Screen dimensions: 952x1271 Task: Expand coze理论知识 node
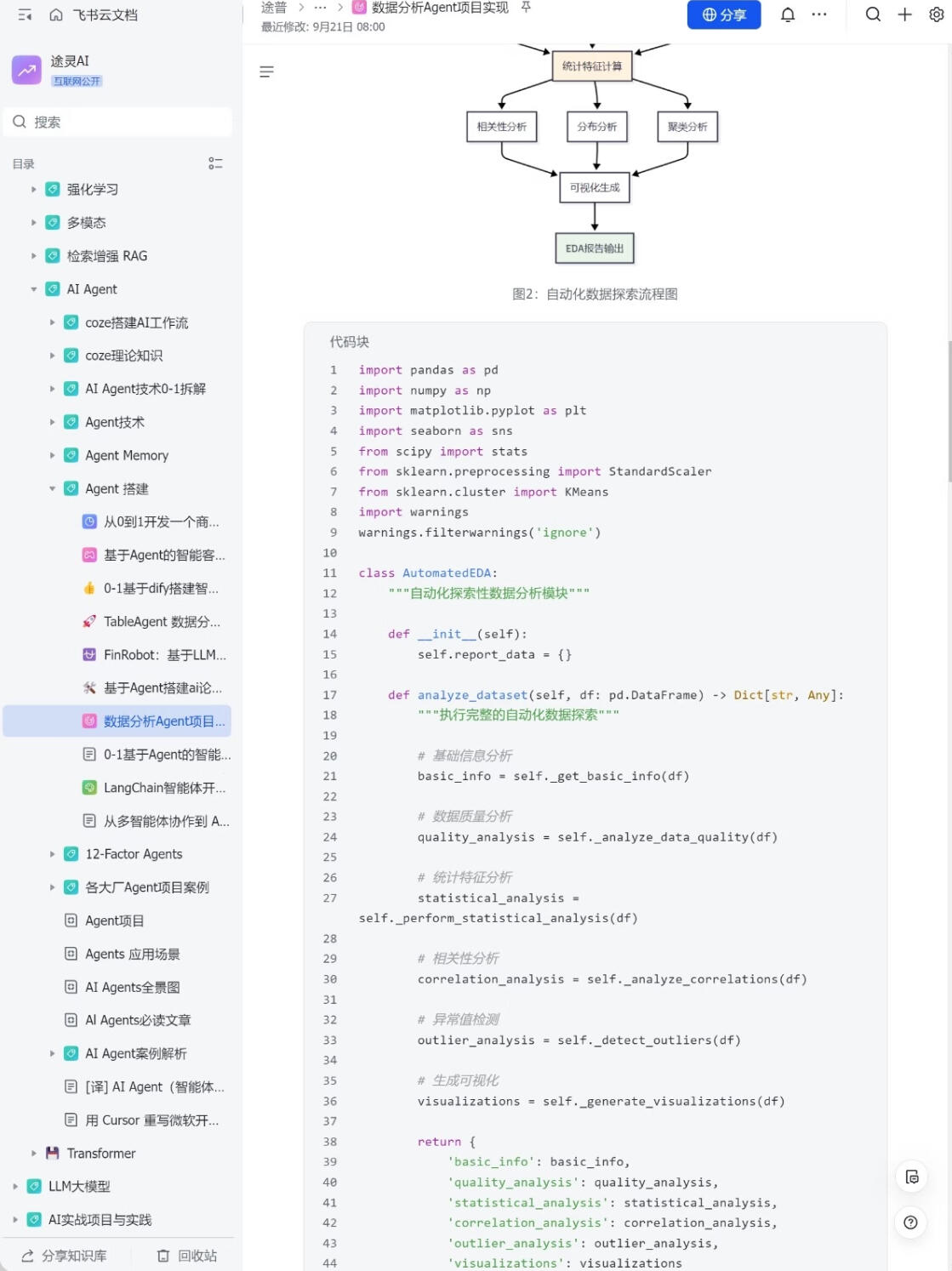point(52,356)
